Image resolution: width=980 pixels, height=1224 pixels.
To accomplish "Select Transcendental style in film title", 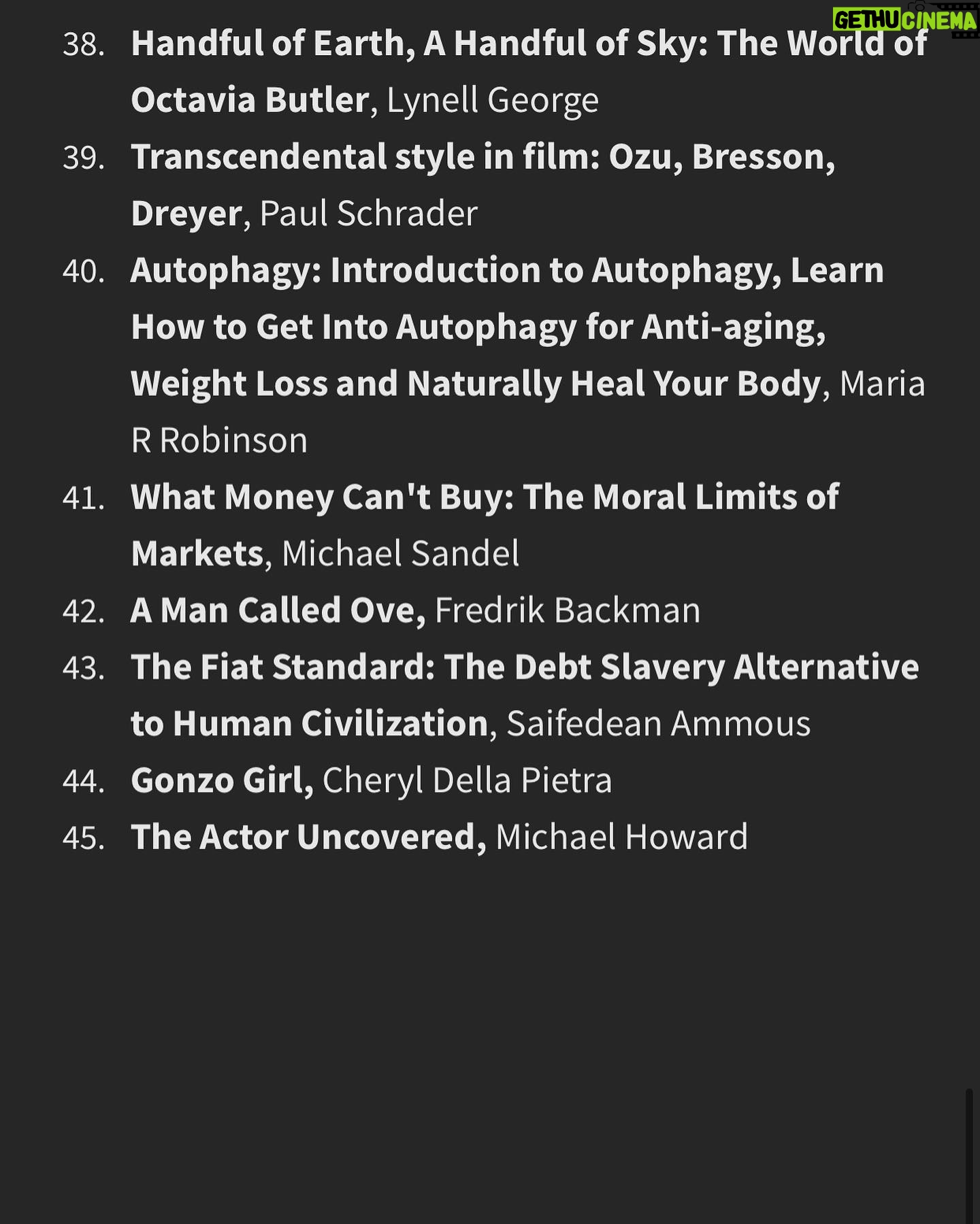I will point(483,184).
